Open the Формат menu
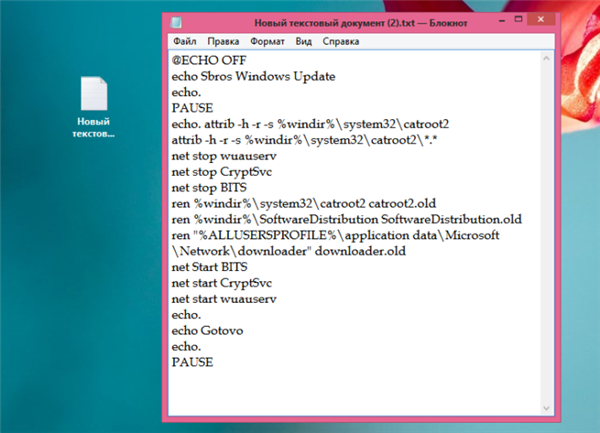600x433 pixels. (x=267, y=41)
